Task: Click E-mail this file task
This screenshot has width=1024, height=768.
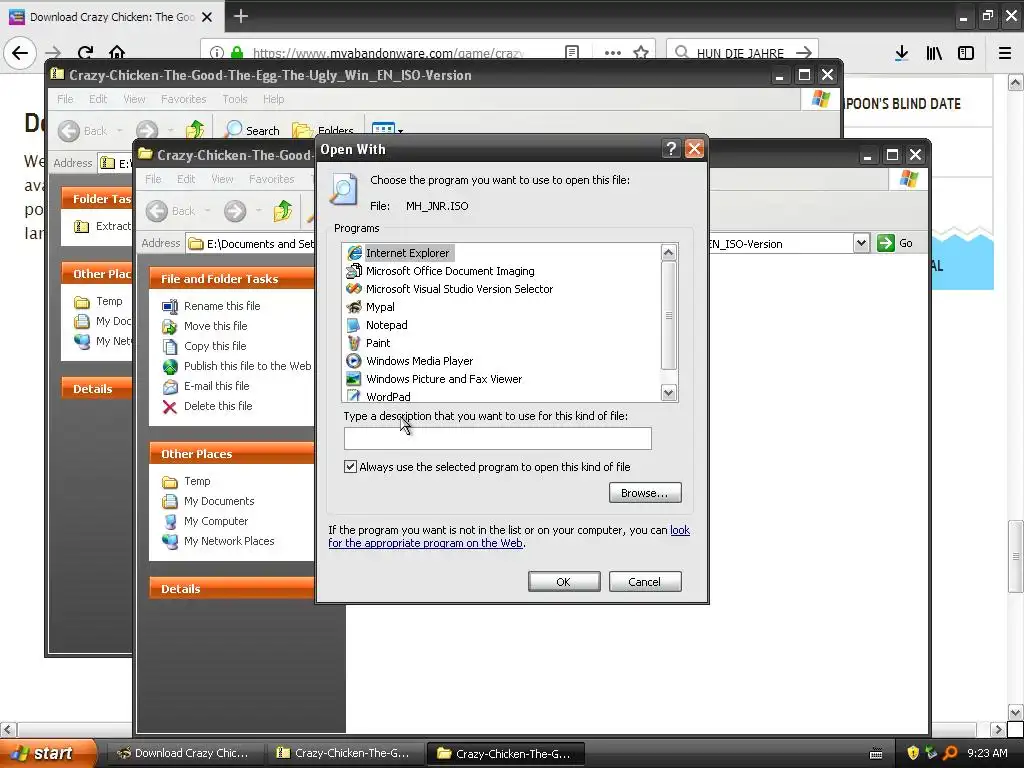Action: point(216,386)
